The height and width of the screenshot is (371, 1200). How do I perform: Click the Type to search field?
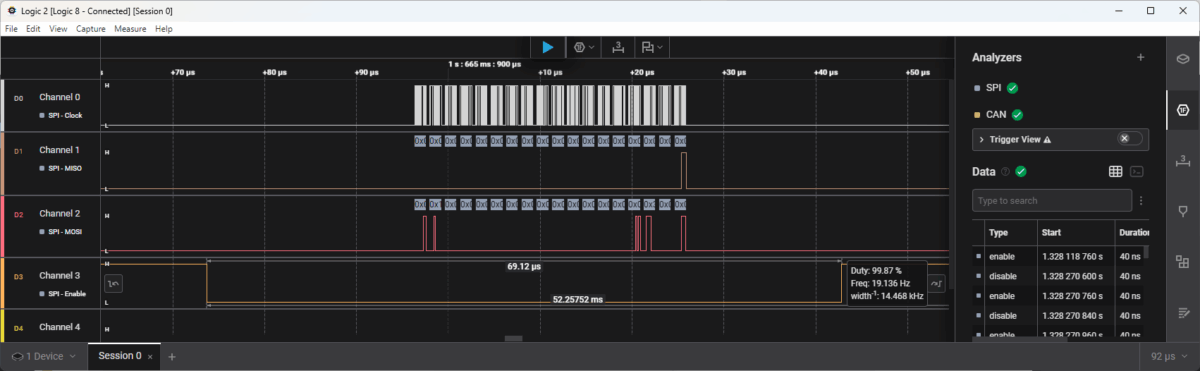(x=1051, y=201)
